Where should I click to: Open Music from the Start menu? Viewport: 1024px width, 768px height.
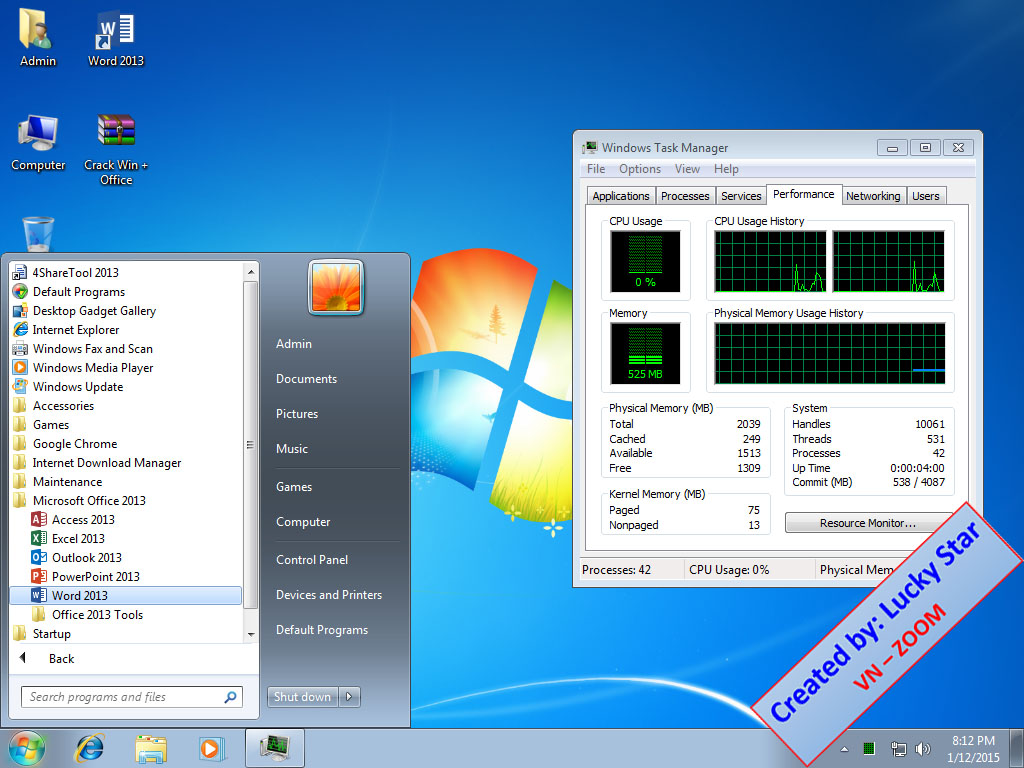(x=291, y=449)
